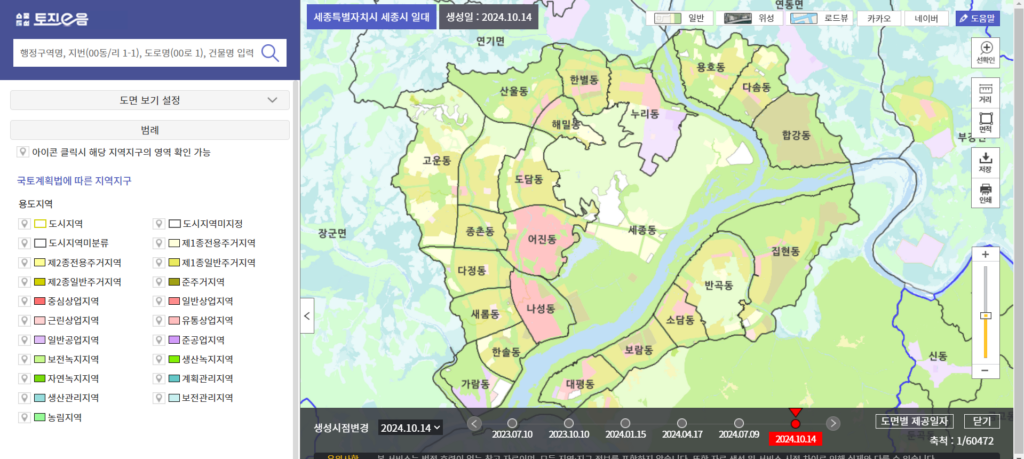Image resolution: width=1024 pixels, height=459 pixels.
Task: Click location pin for 도시지역미지정
Action: tap(159, 224)
